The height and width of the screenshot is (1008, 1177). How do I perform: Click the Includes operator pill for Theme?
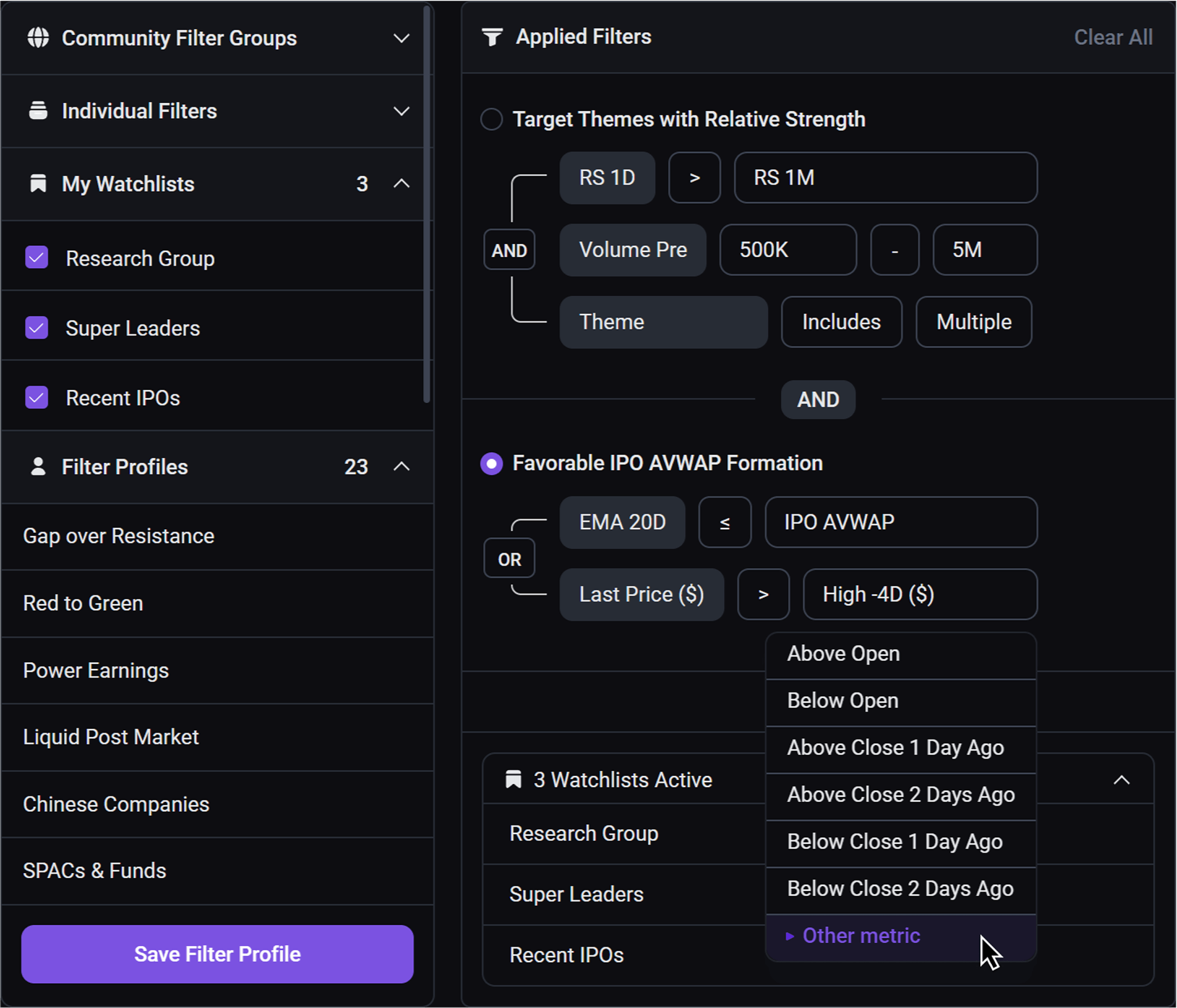pos(841,322)
